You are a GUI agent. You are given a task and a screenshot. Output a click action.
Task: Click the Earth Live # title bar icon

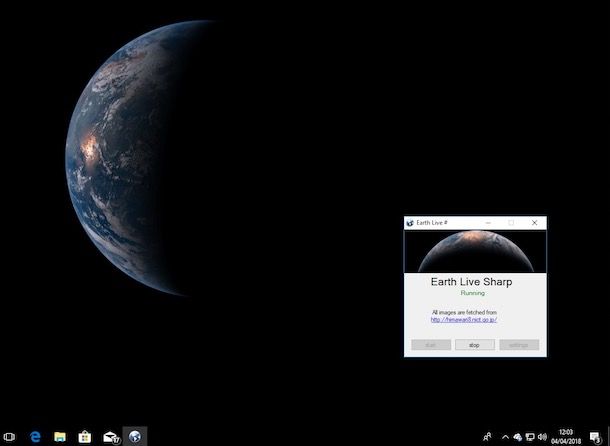click(x=410, y=223)
